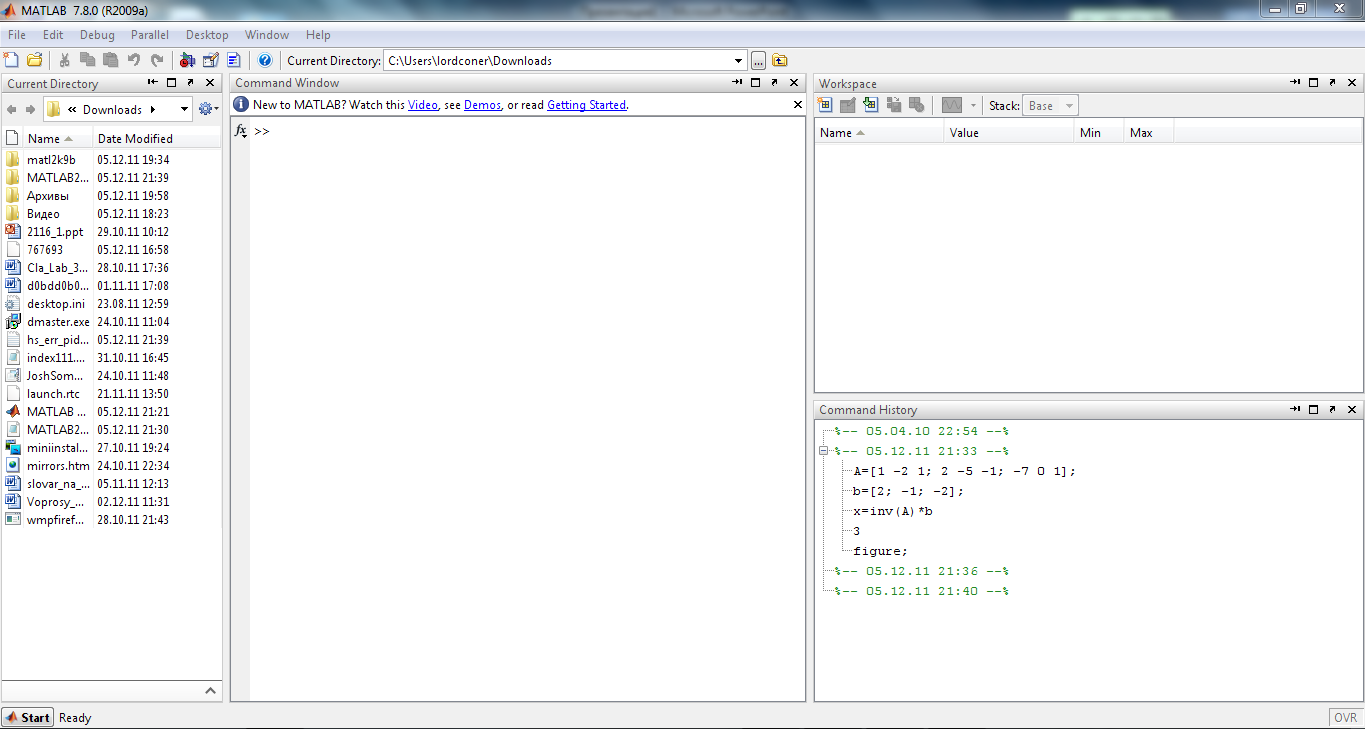Open the Getting Started link
Viewport: 1365px width, 729px height.
click(x=586, y=104)
